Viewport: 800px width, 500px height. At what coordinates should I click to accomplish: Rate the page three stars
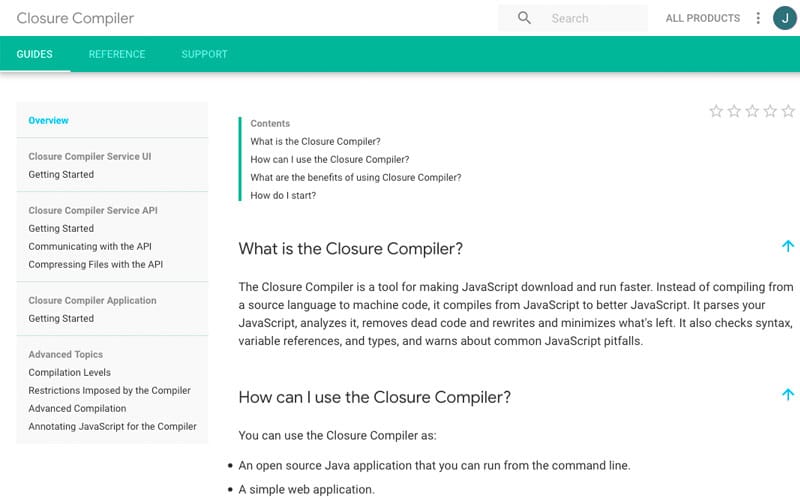(x=752, y=111)
